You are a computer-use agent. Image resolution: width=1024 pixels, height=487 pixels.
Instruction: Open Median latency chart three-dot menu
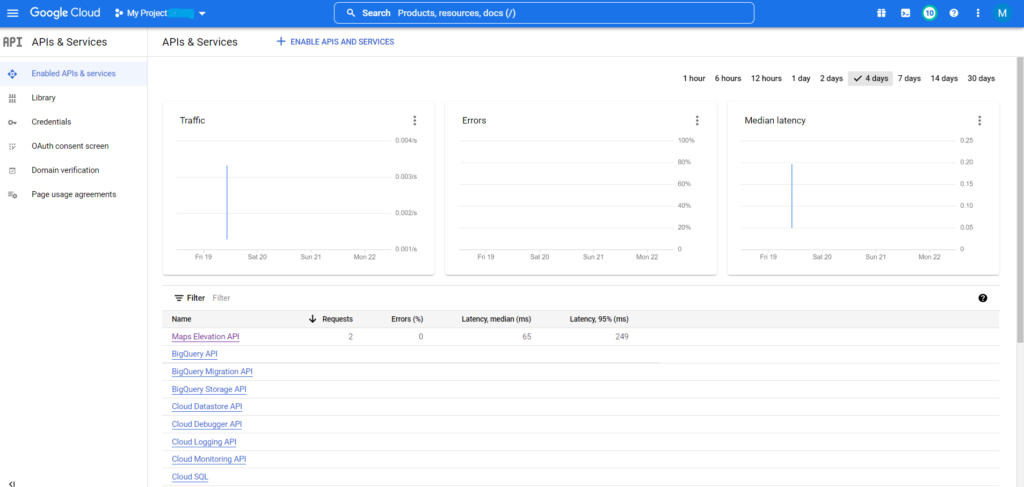click(979, 121)
